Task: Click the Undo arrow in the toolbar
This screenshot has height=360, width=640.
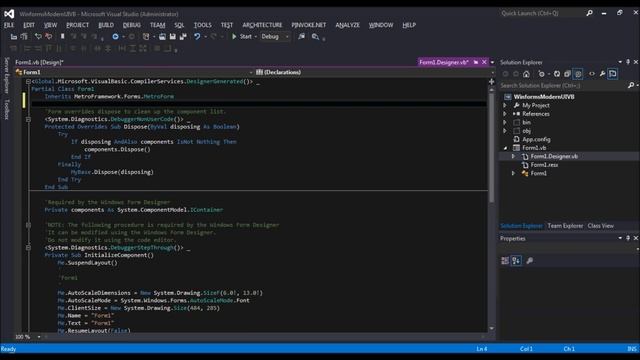Action: tap(197, 37)
